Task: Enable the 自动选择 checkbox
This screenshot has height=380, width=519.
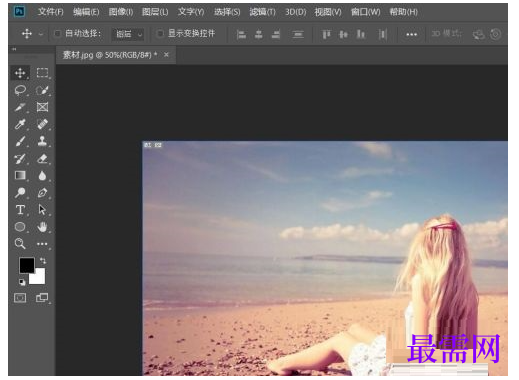Action: pos(58,33)
